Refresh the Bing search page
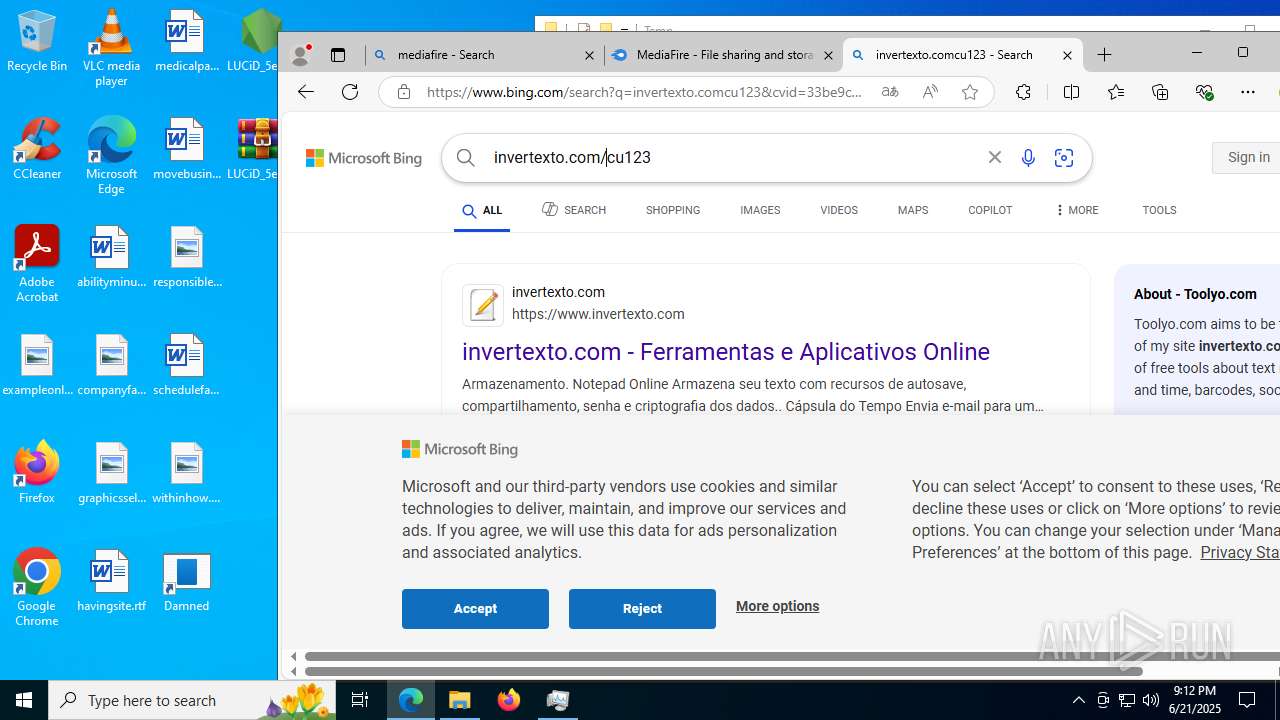1280x720 pixels. [x=350, y=92]
